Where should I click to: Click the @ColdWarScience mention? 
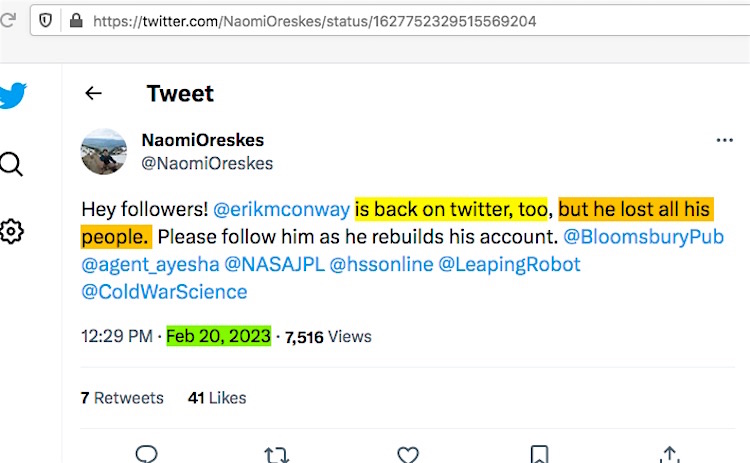[164, 292]
